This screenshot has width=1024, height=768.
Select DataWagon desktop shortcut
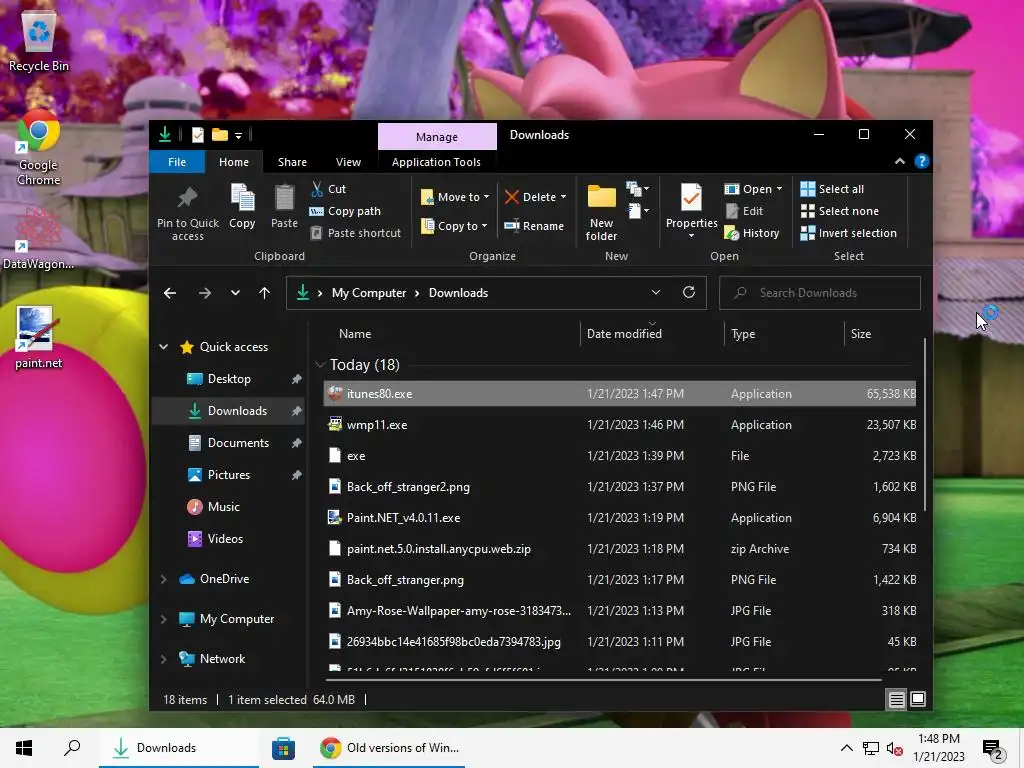coord(39,238)
